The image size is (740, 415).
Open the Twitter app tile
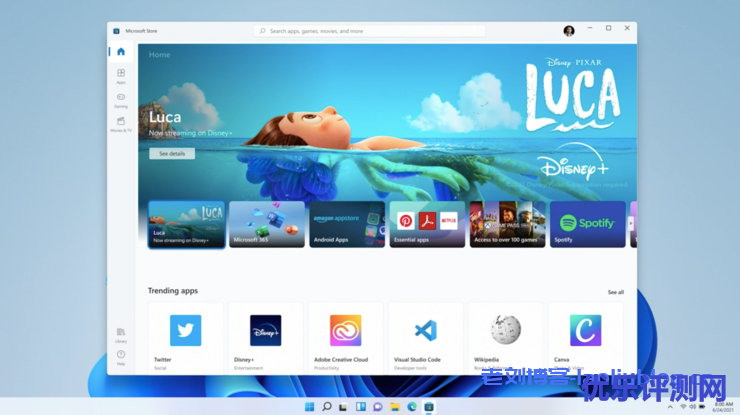coord(185,336)
